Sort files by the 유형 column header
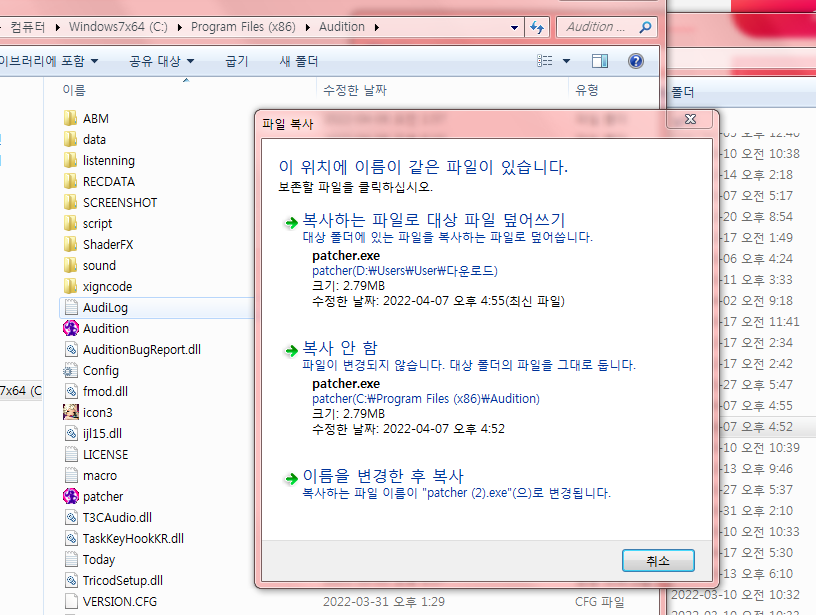This screenshot has height=615, width=816. coord(586,91)
